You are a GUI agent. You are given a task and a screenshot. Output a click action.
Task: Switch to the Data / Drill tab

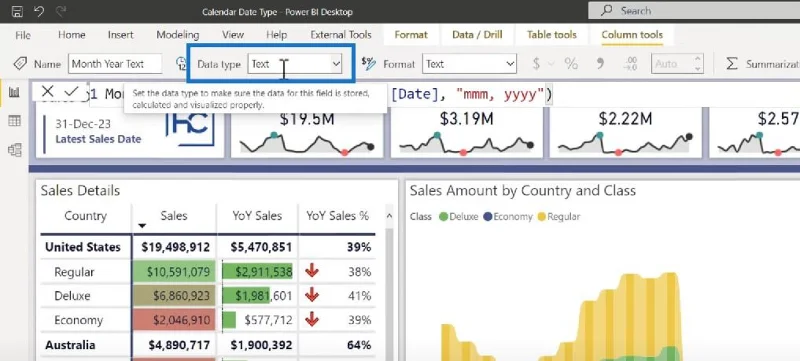[x=477, y=35]
